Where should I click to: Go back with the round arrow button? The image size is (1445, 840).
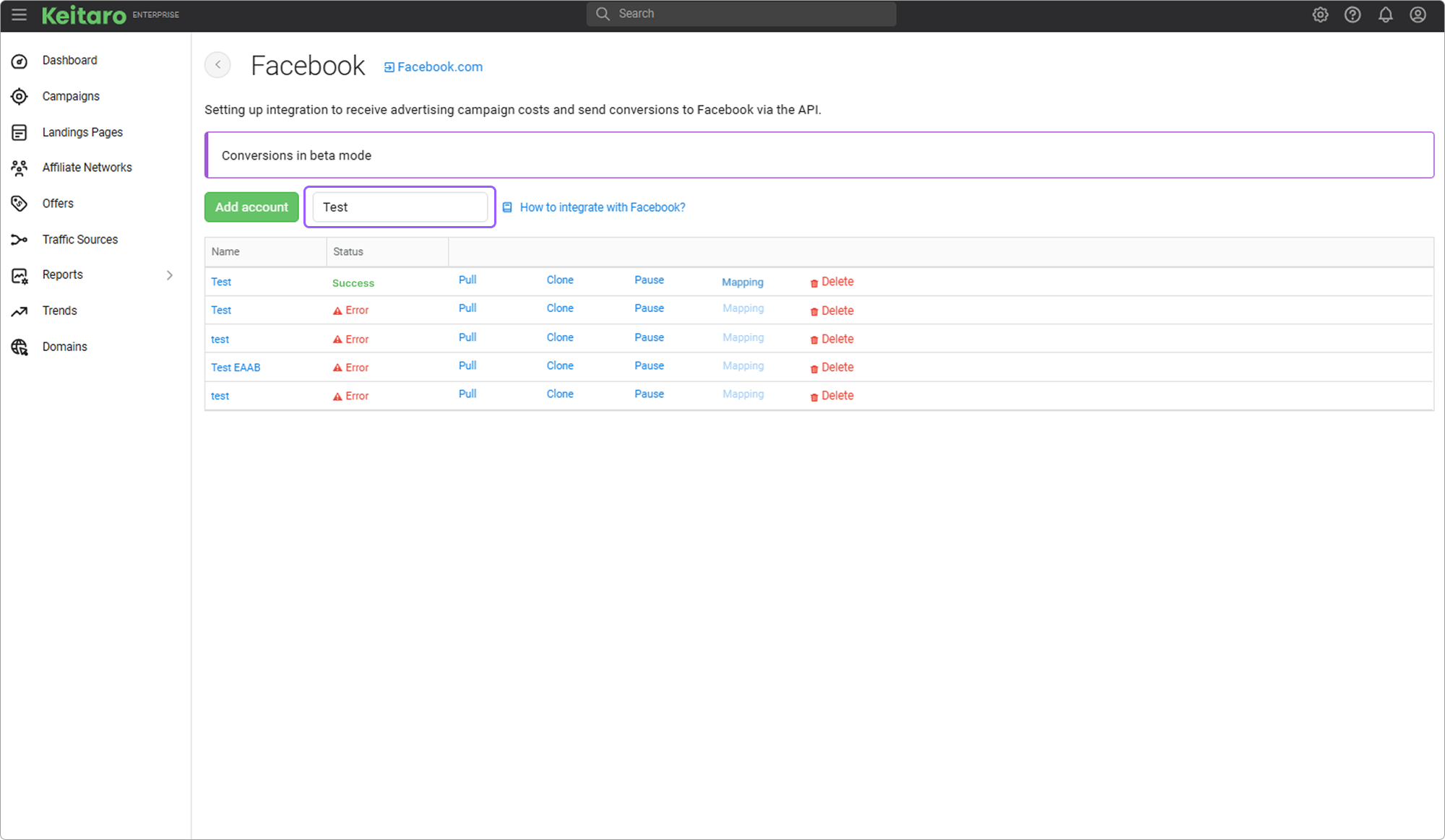[217, 65]
